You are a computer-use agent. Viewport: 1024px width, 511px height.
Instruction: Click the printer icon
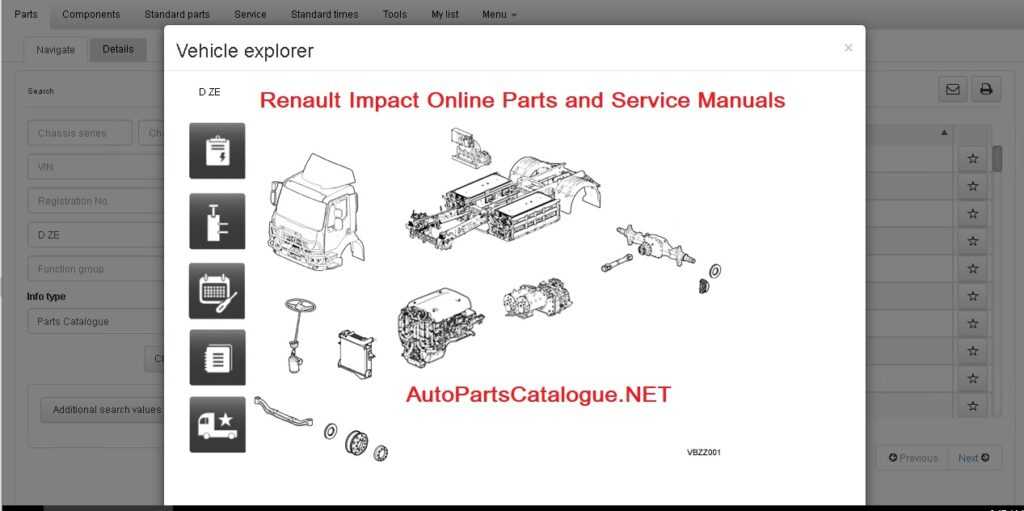point(986,90)
